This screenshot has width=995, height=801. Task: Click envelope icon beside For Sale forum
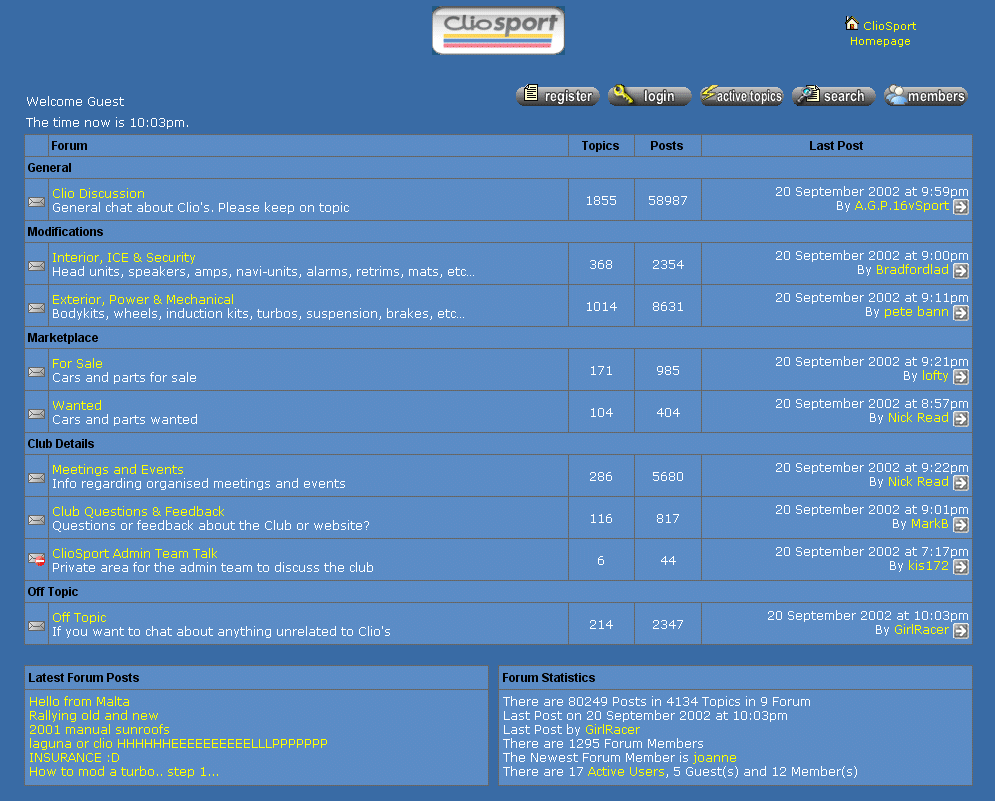point(37,372)
